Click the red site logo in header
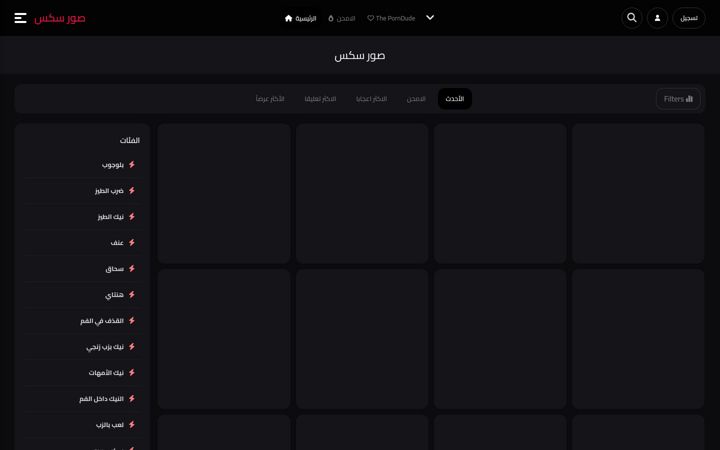This screenshot has width=720, height=450. [60, 18]
